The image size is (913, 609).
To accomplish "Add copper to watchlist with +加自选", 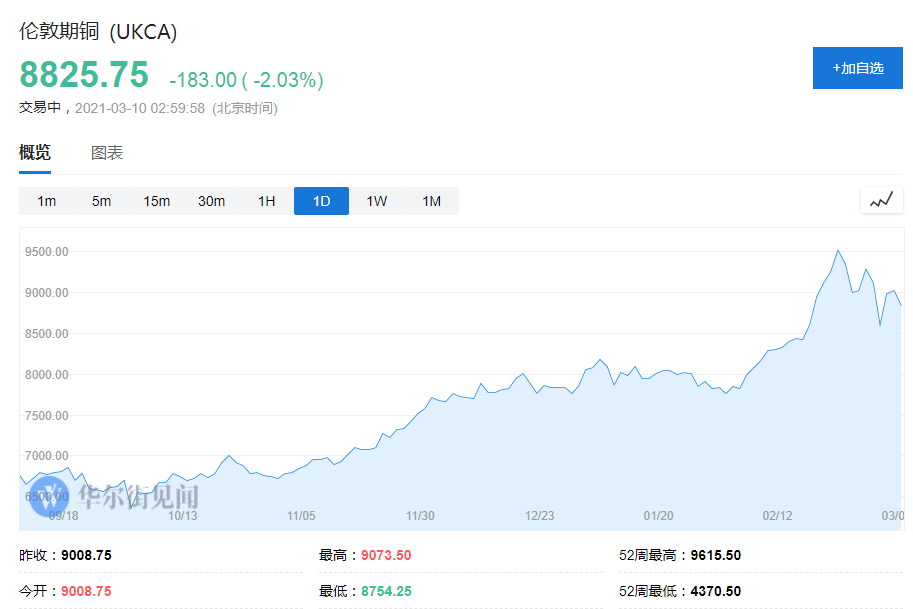I will (x=858, y=68).
